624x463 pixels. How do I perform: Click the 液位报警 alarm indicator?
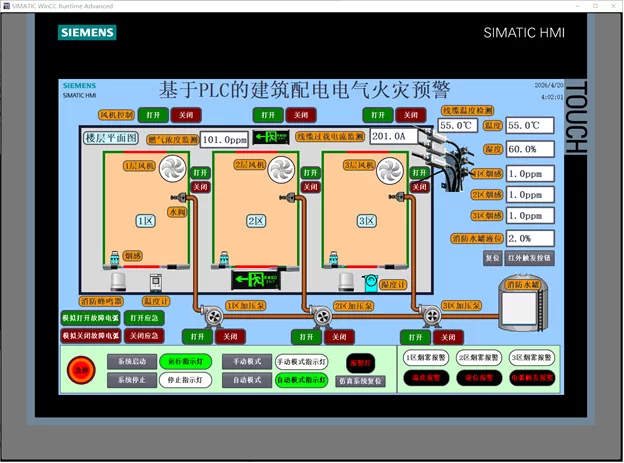tap(479, 377)
